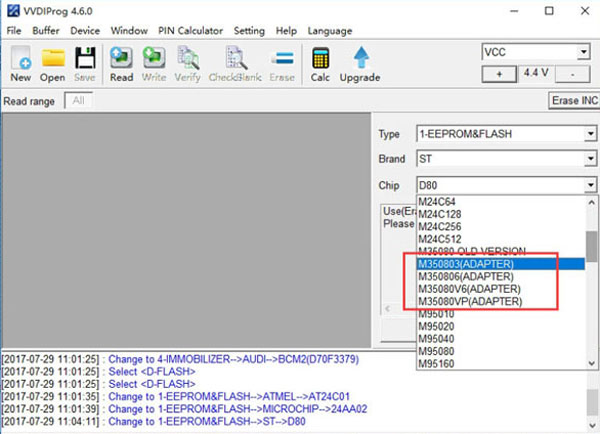Expand the VCC voltage dropdown
The image size is (600, 434).
point(583,52)
